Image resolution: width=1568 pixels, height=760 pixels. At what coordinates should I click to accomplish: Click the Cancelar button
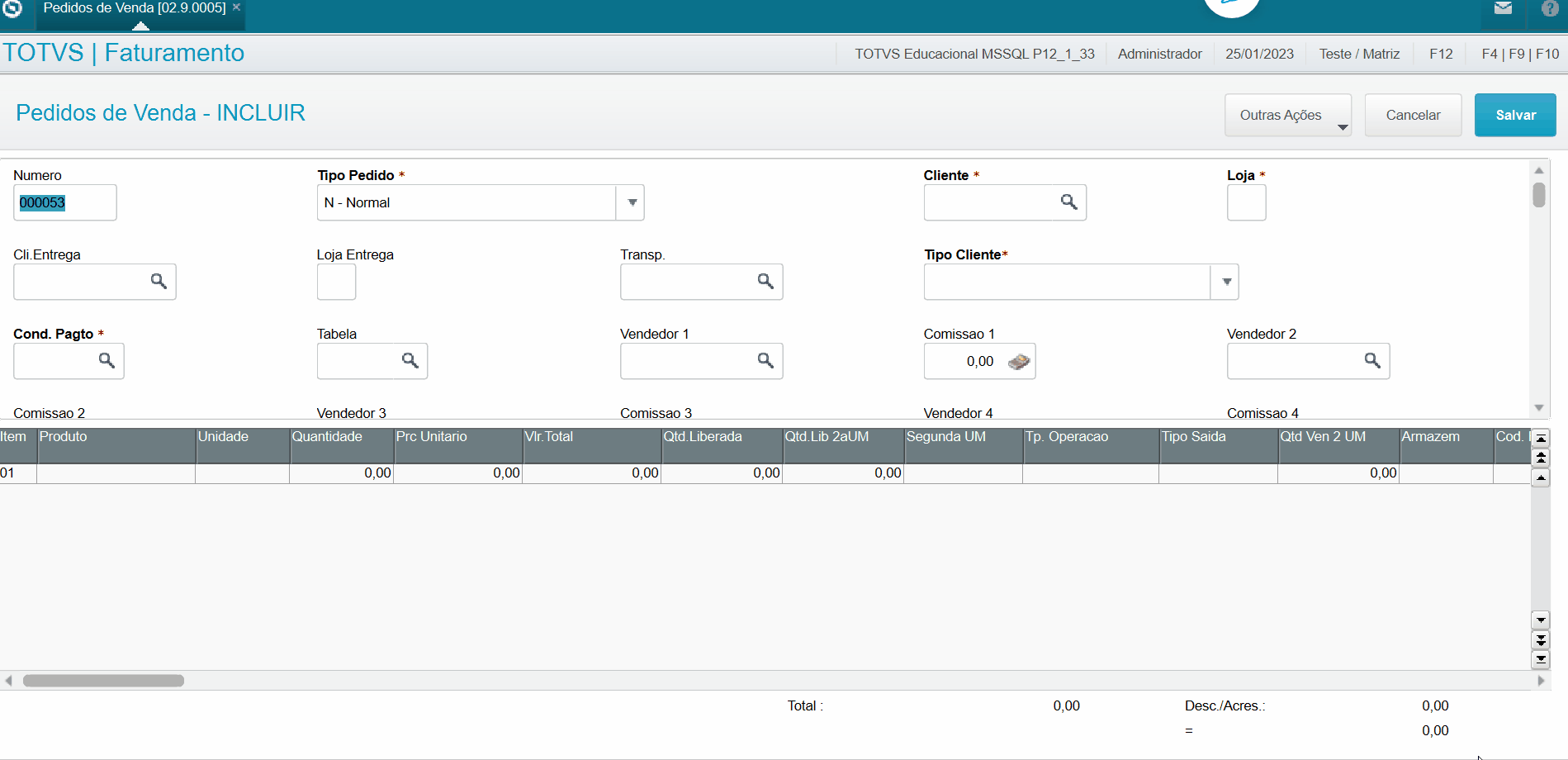[1413, 115]
